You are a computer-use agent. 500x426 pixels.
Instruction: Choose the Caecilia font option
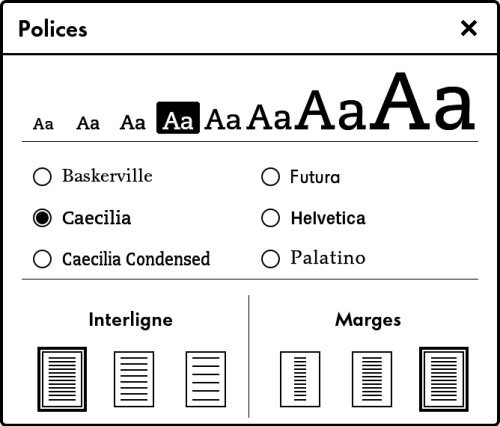point(42,218)
